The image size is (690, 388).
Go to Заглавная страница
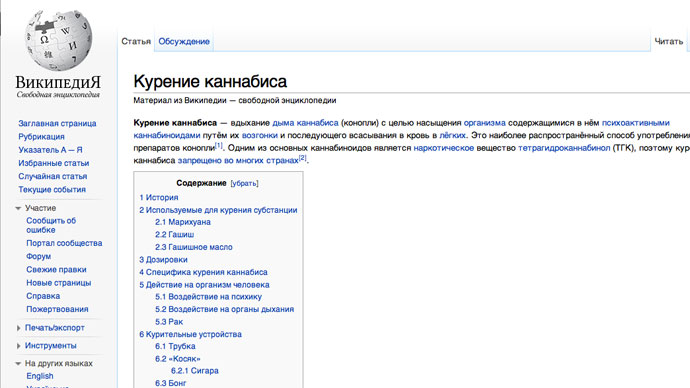57,124
